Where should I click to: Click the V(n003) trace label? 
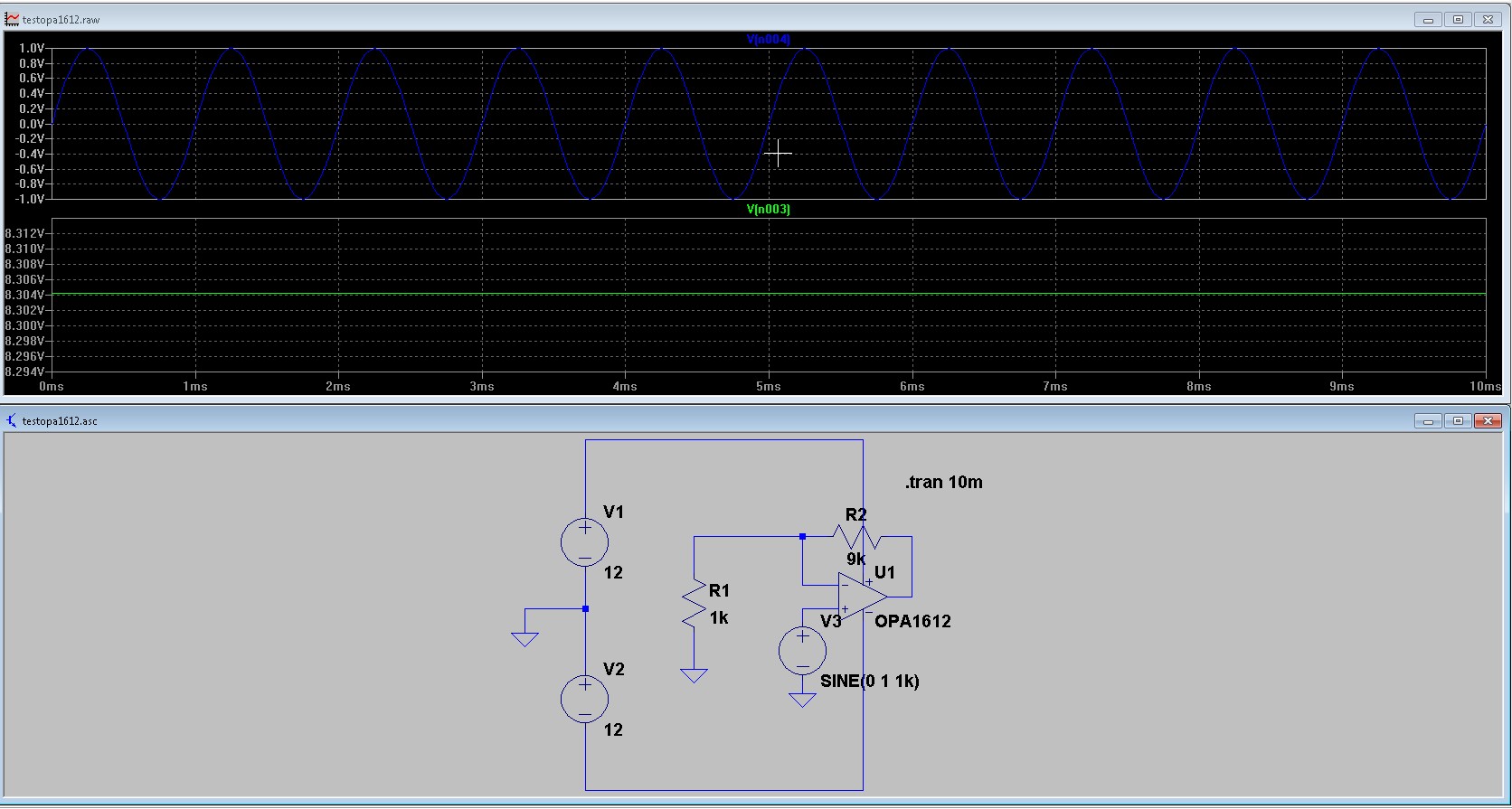click(x=768, y=209)
